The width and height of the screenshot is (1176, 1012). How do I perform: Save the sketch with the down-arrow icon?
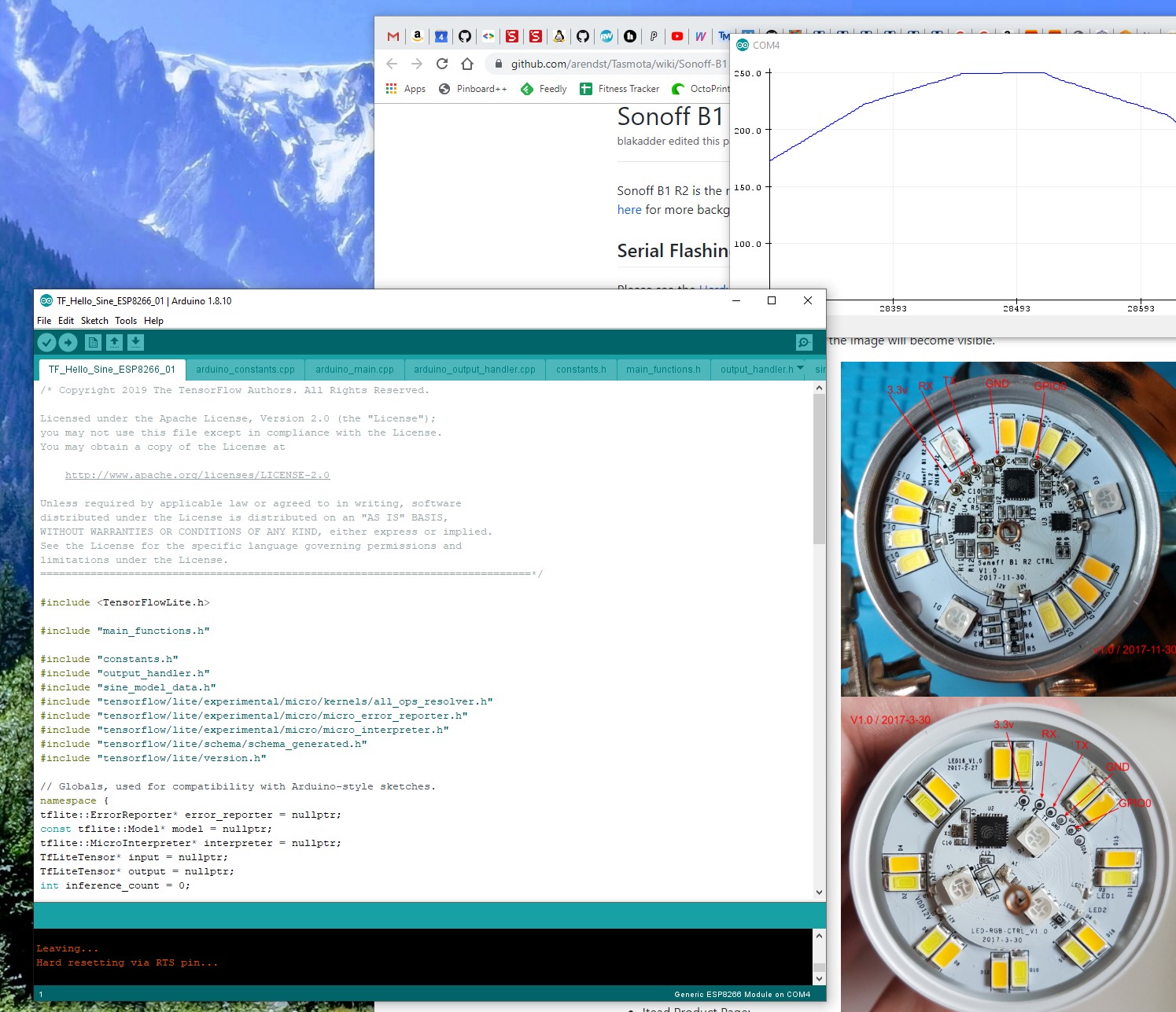136,342
